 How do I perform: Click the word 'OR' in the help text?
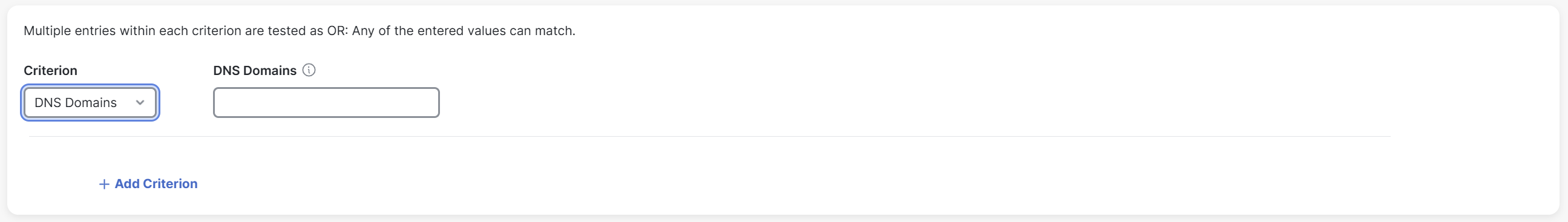[x=336, y=30]
